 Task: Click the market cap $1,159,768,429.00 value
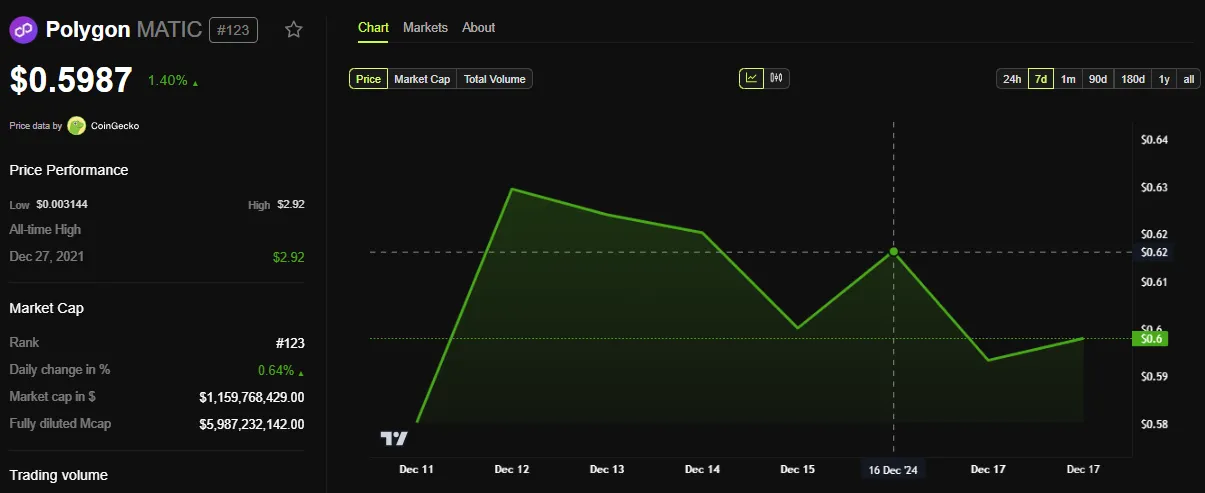(x=252, y=397)
